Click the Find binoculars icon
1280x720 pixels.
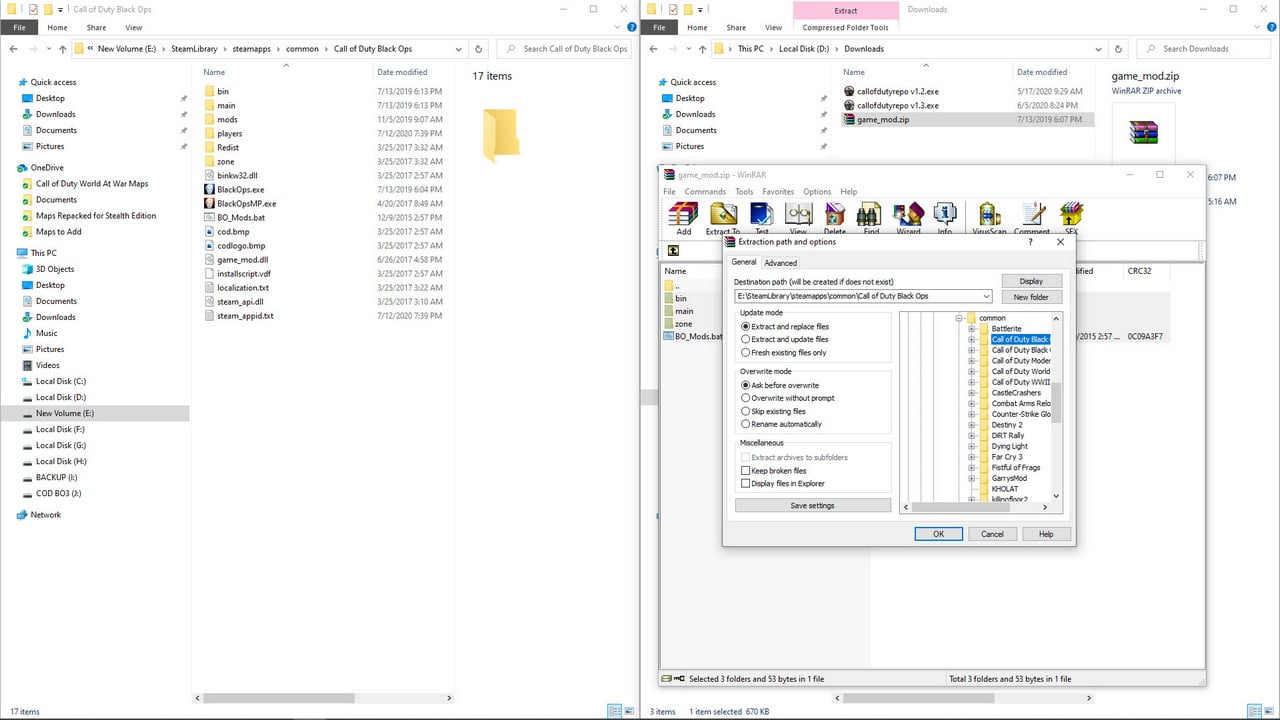(871, 215)
